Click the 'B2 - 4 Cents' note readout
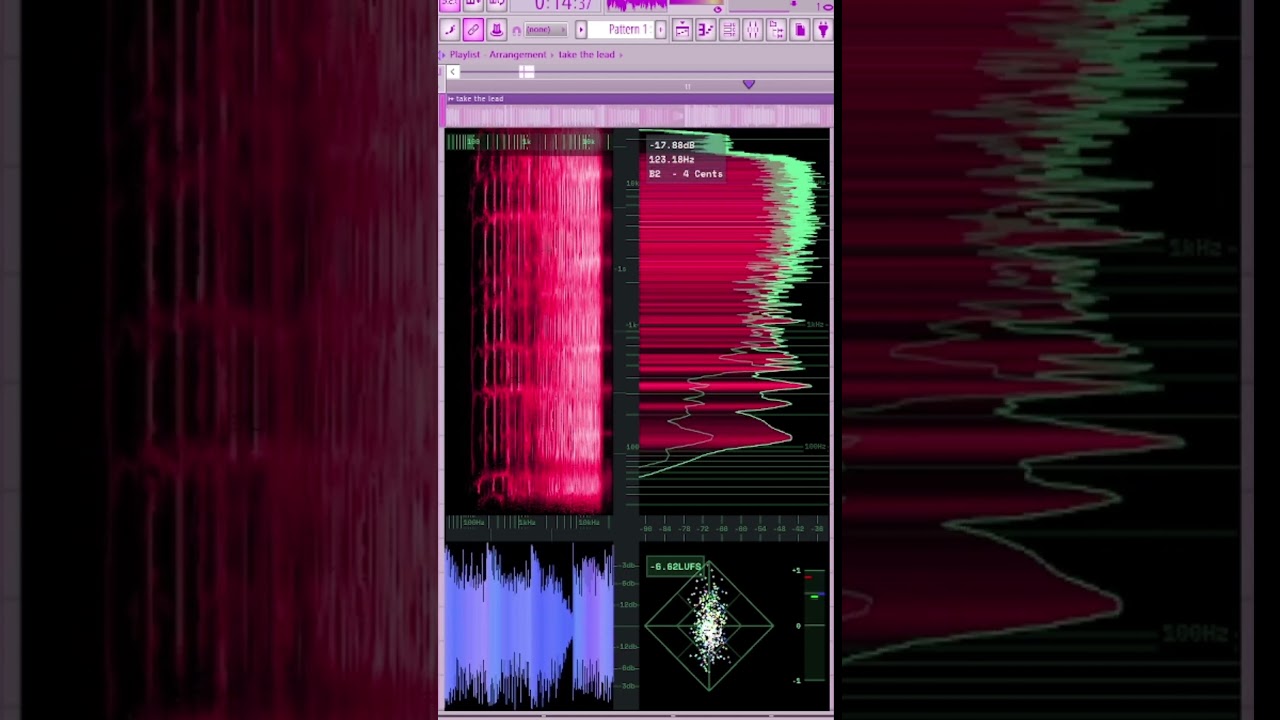 pos(686,174)
